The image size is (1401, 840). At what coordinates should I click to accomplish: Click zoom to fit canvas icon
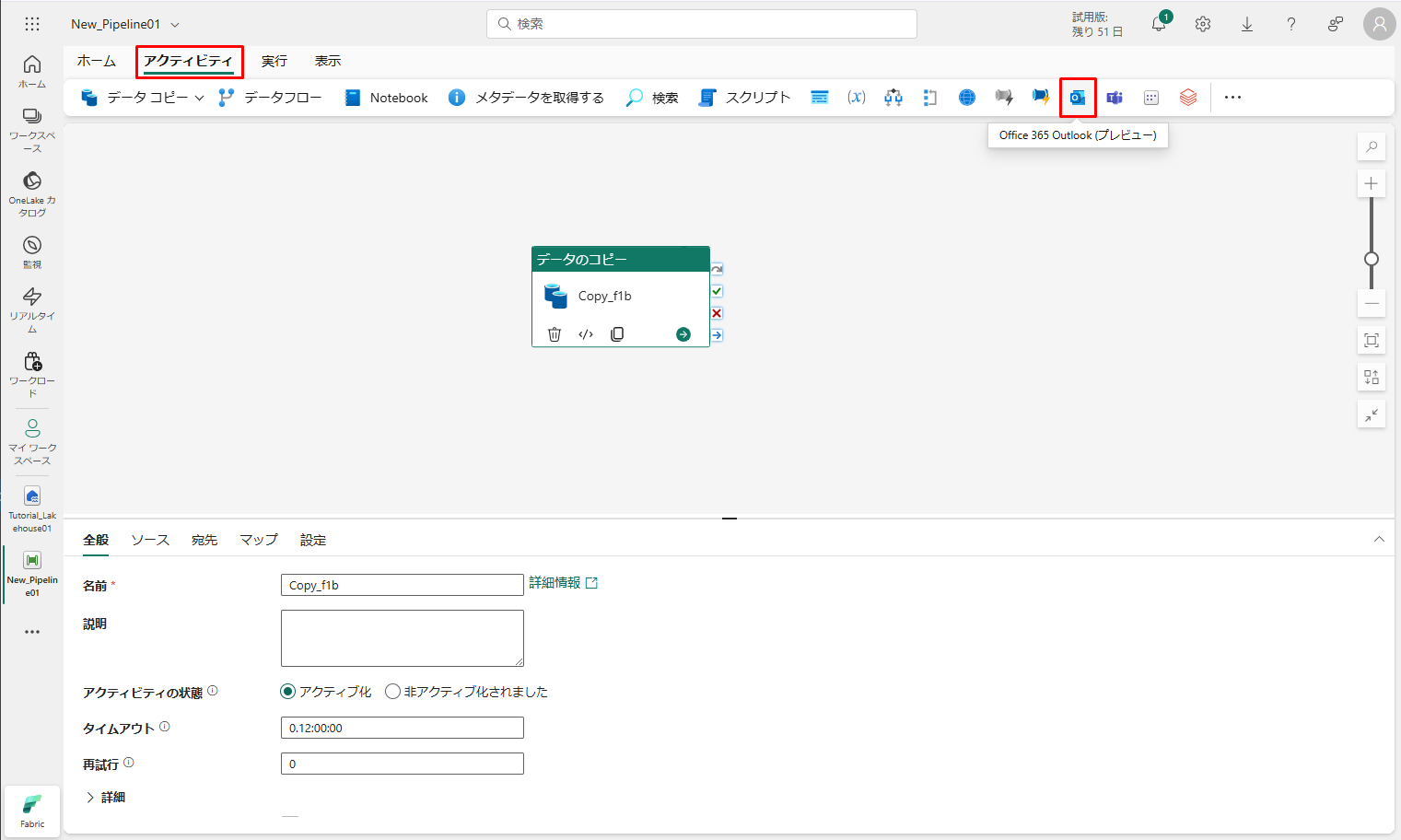pos(1372,341)
